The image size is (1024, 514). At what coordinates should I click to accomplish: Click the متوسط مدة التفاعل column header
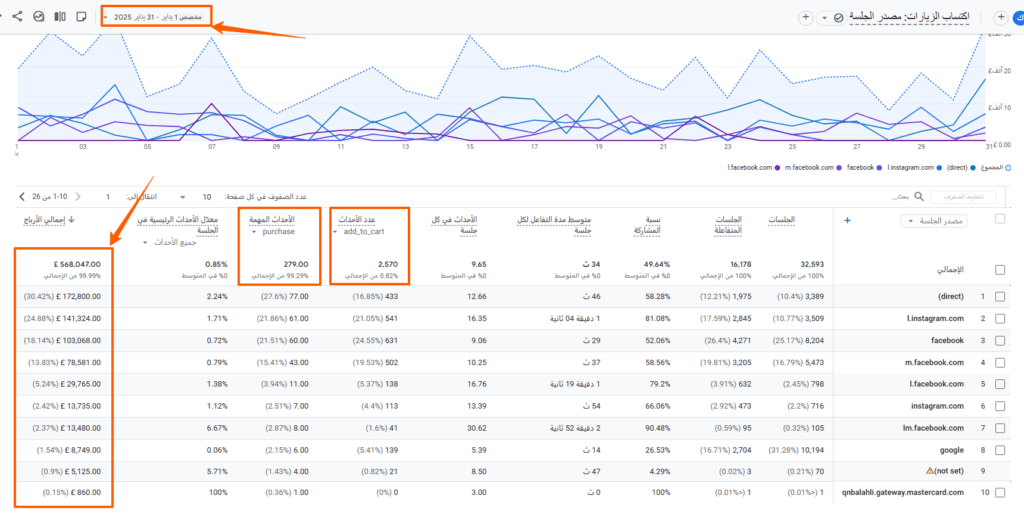(554, 225)
